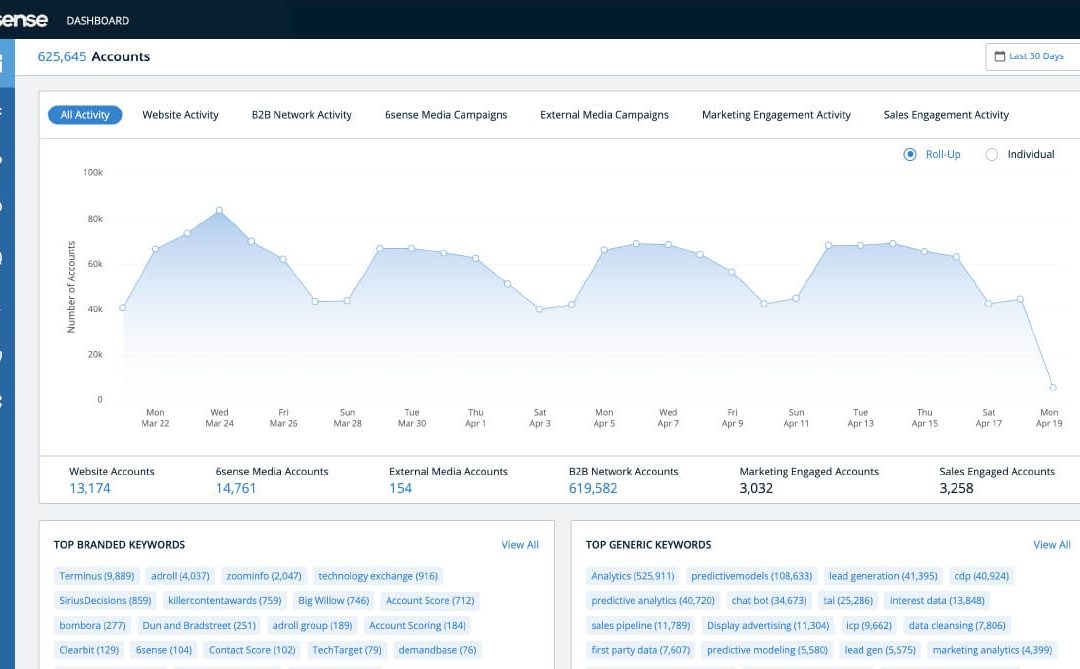
Task: Open the Last 30 Days date range
Action: coord(1032,56)
